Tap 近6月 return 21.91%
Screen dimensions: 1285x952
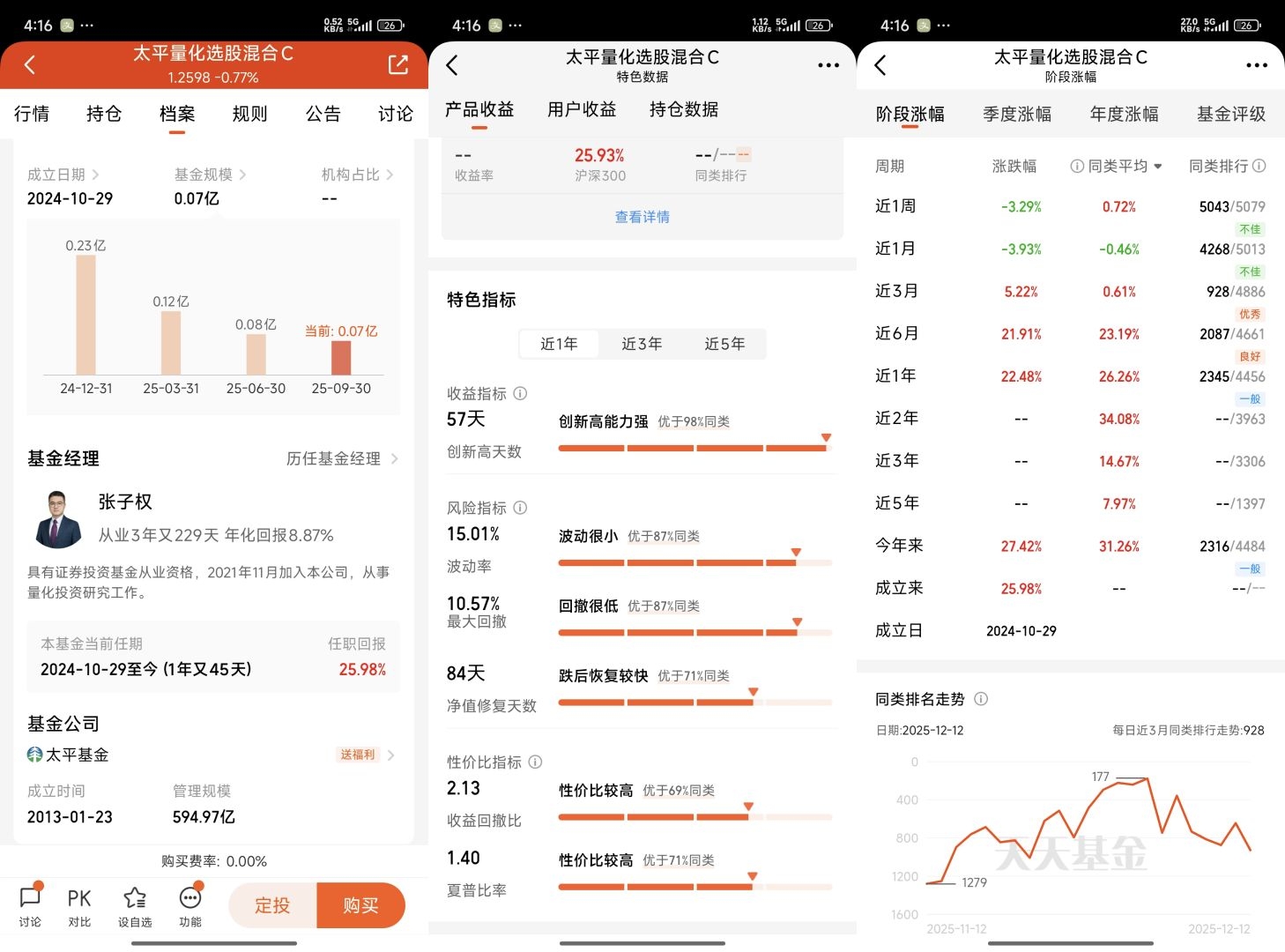1021,334
